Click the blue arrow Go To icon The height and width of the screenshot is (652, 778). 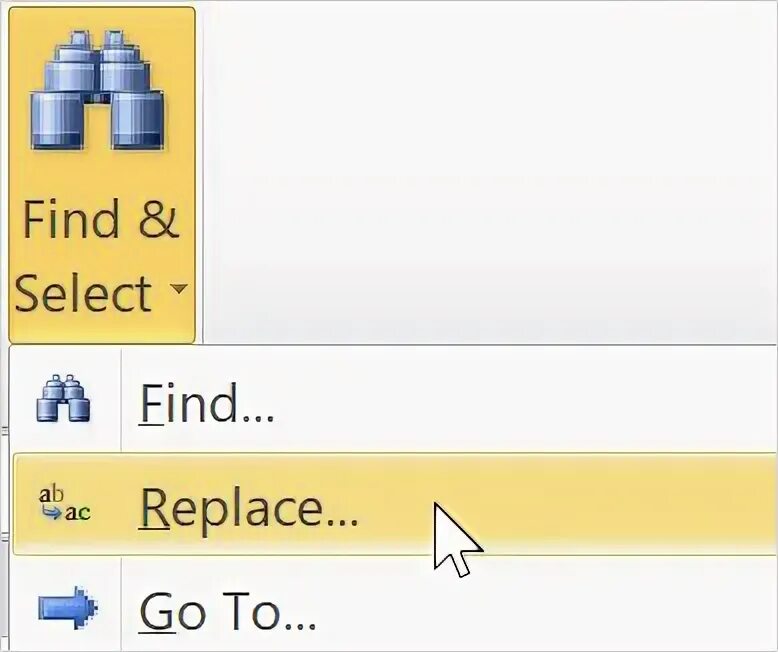click(x=68, y=607)
